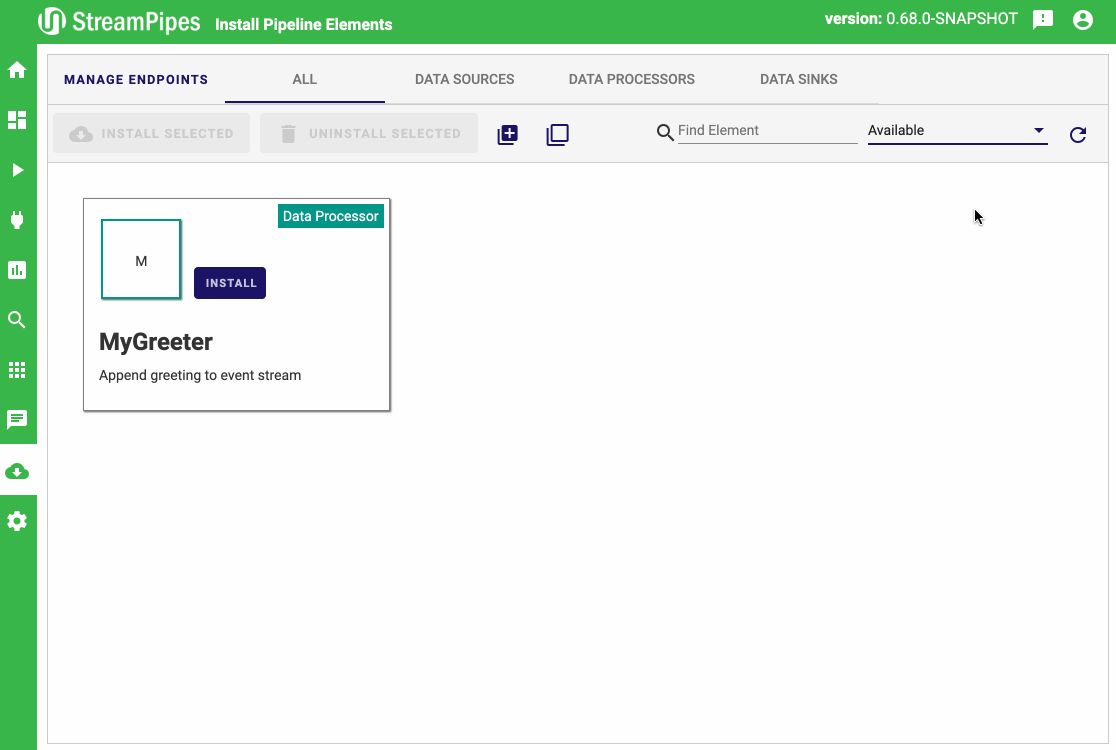Click the Uninstall Selected button
The width and height of the screenshot is (1116, 750).
coord(369,133)
